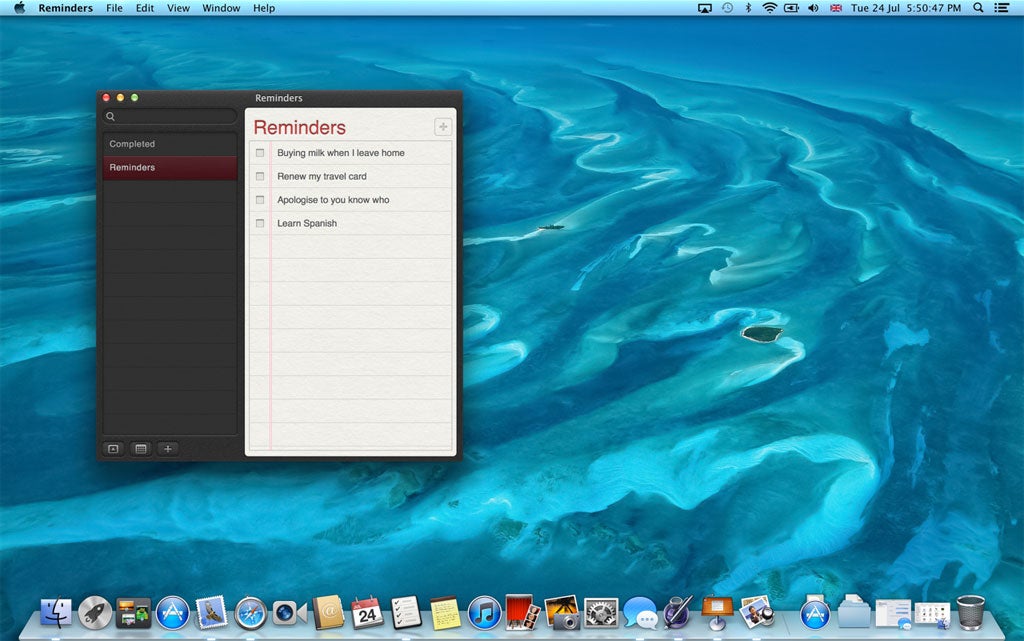The image size is (1024, 641).
Task: Mark 'Renew my travel card' as completed
Action: click(261, 176)
